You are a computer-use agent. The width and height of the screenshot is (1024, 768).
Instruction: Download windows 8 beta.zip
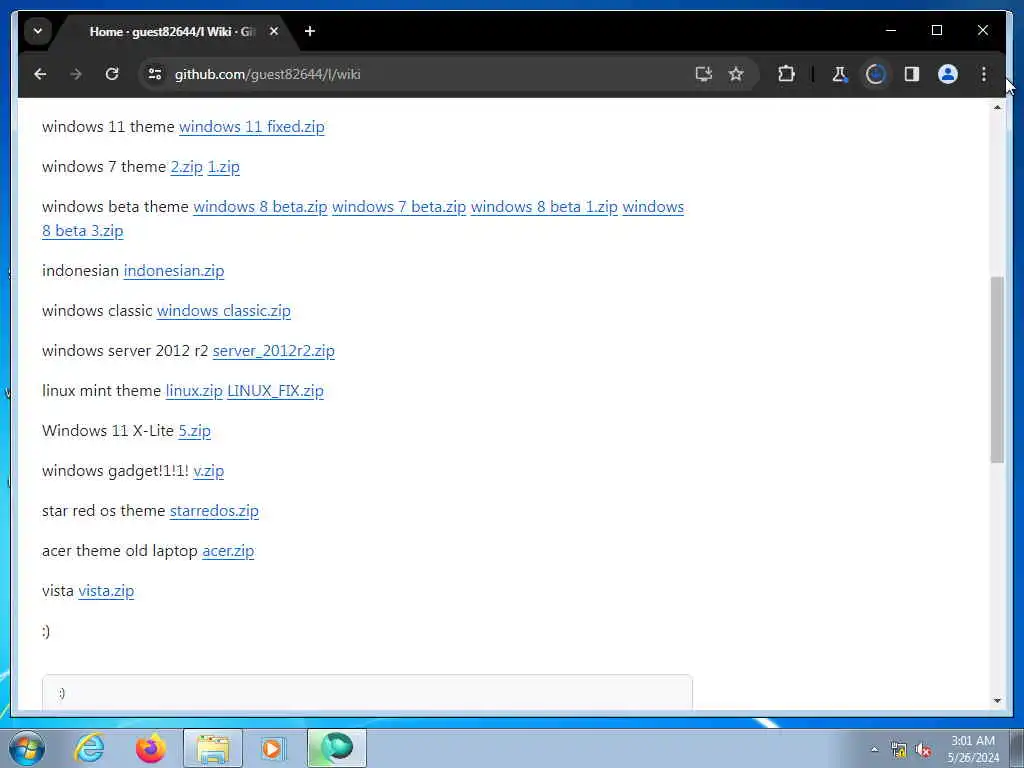point(260,207)
